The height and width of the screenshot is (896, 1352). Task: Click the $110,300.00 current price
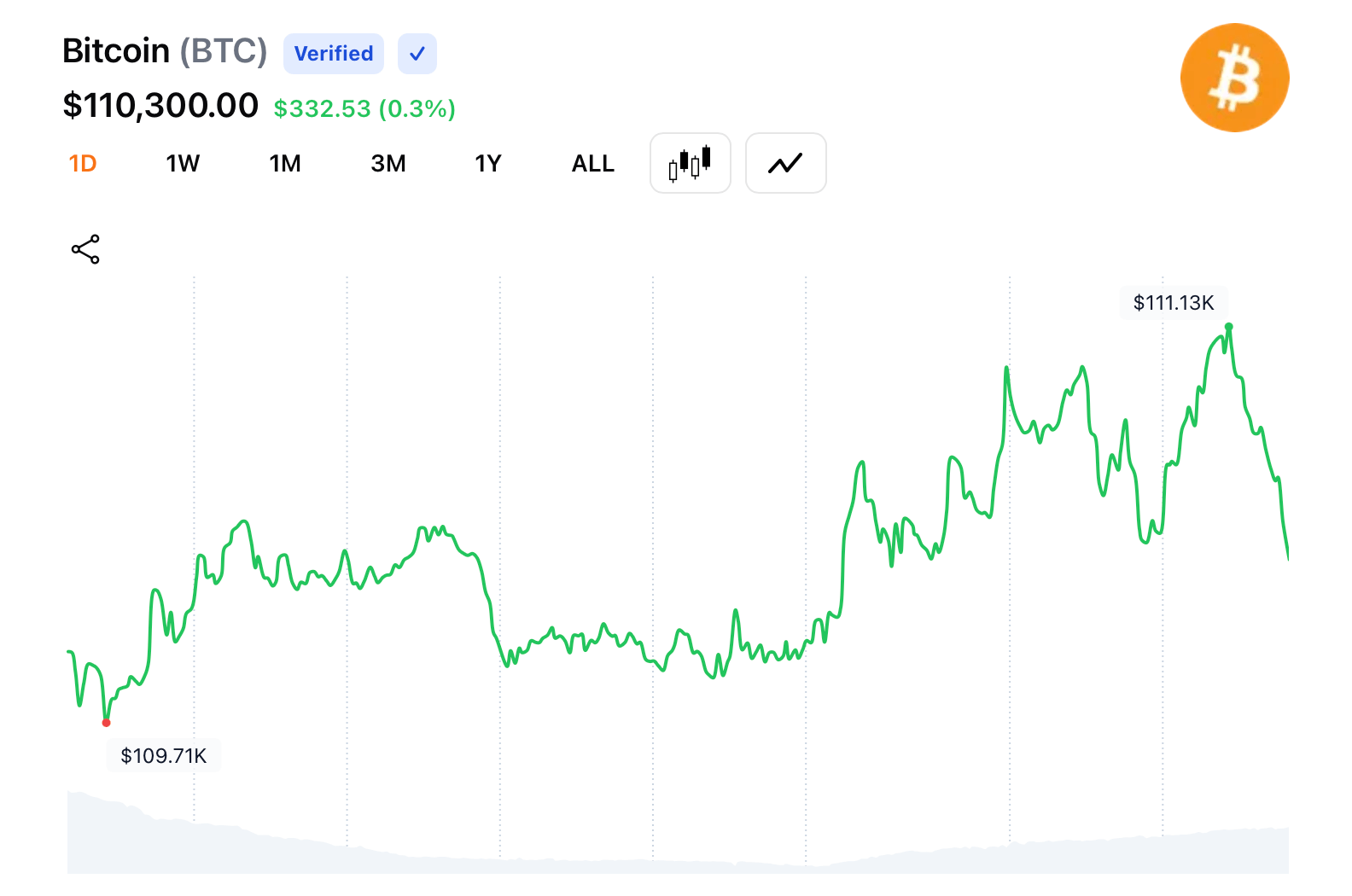160,106
